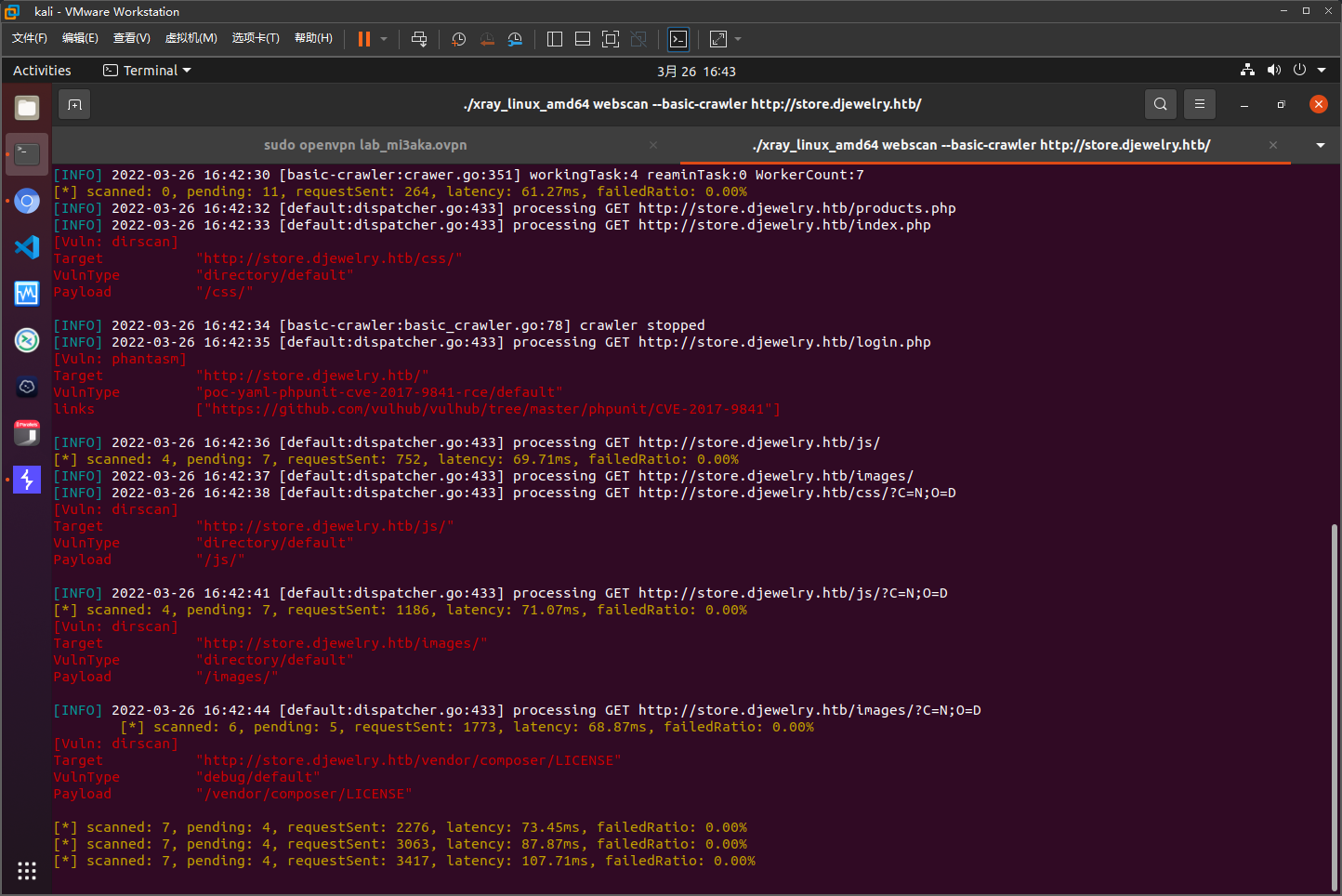
Task: Open the terminal hamburger menu
Action: pos(1200,104)
